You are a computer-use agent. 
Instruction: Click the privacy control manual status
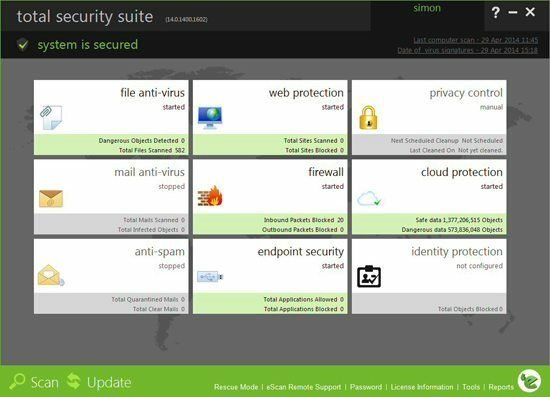[491, 107]
